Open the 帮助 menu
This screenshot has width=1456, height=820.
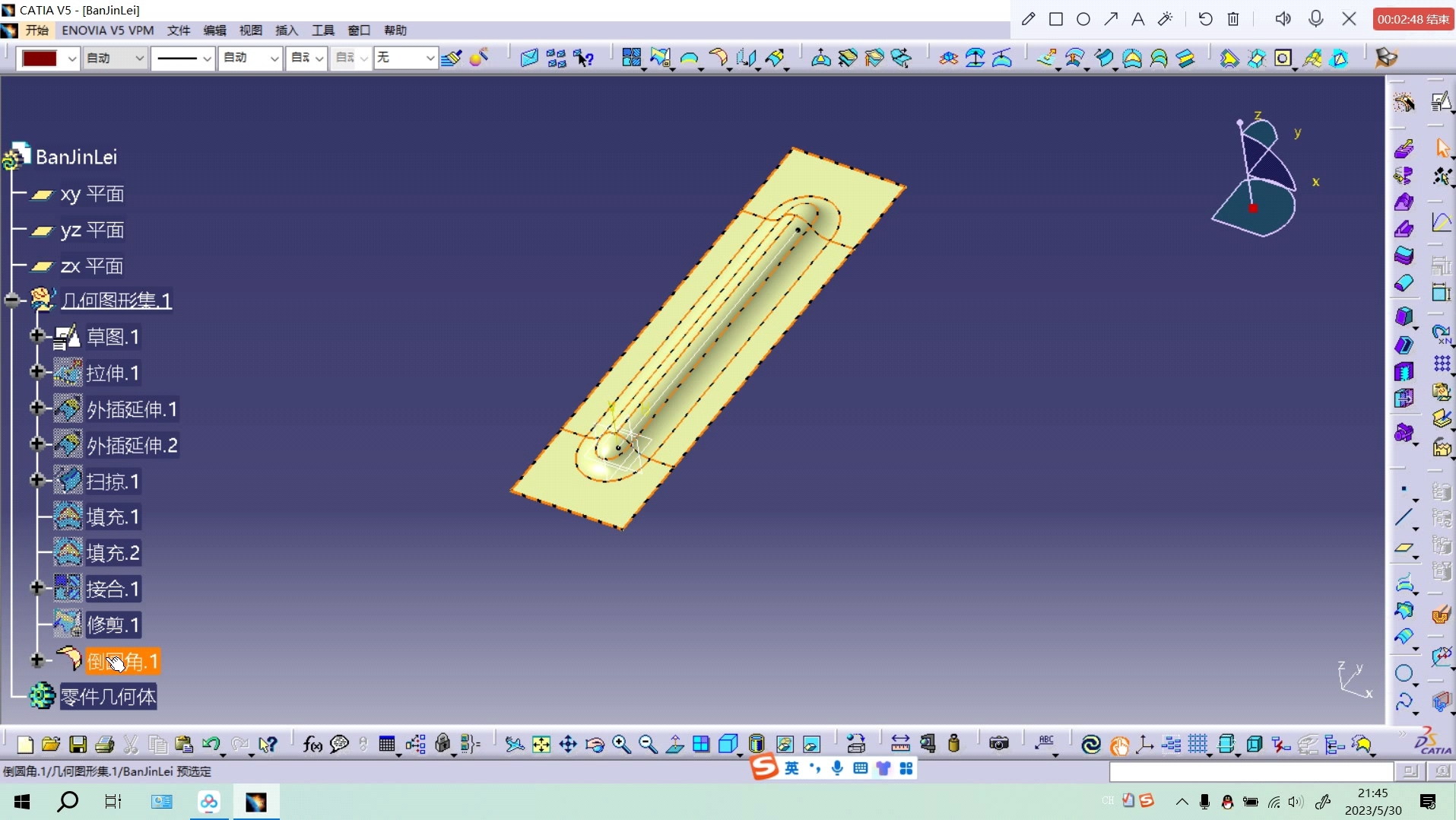[395, 30]
